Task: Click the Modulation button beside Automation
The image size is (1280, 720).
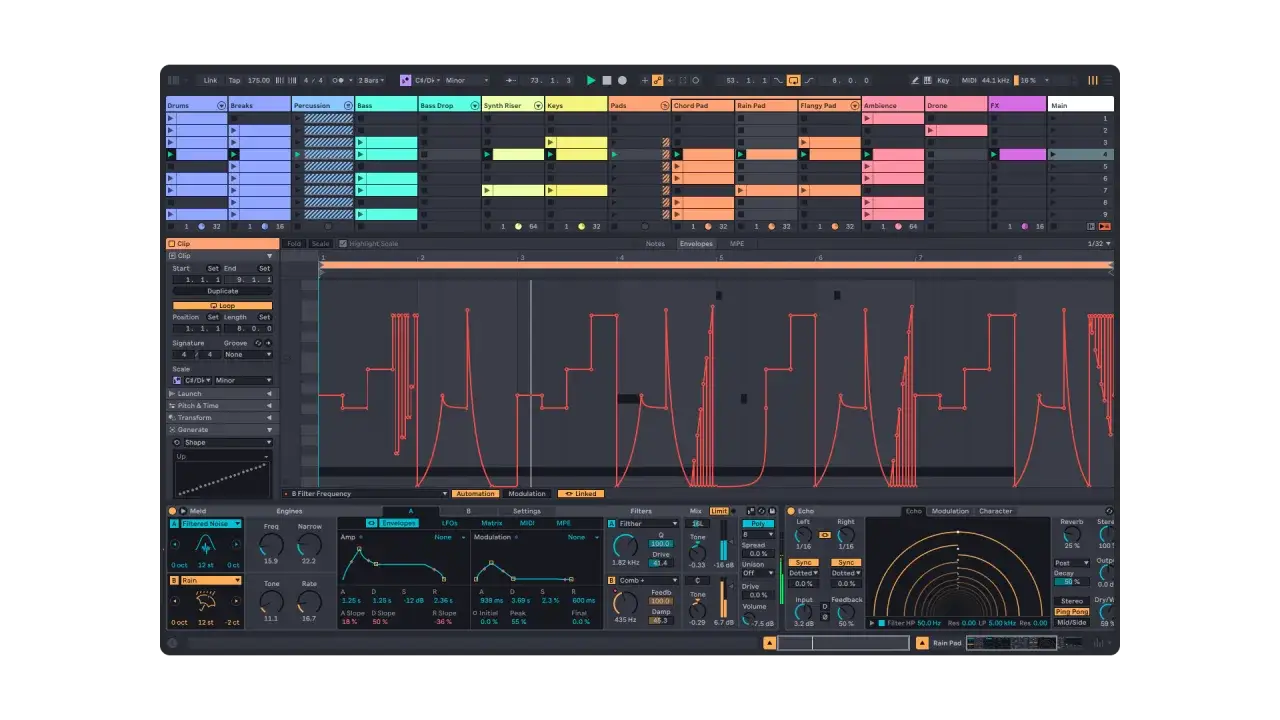Action: click(x=527, y=493)
